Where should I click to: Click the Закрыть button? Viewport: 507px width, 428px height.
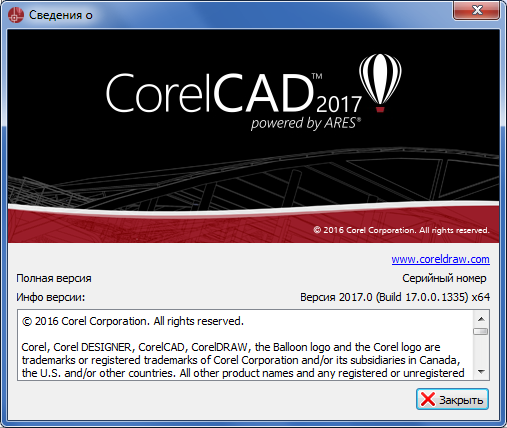coord(452,399)
